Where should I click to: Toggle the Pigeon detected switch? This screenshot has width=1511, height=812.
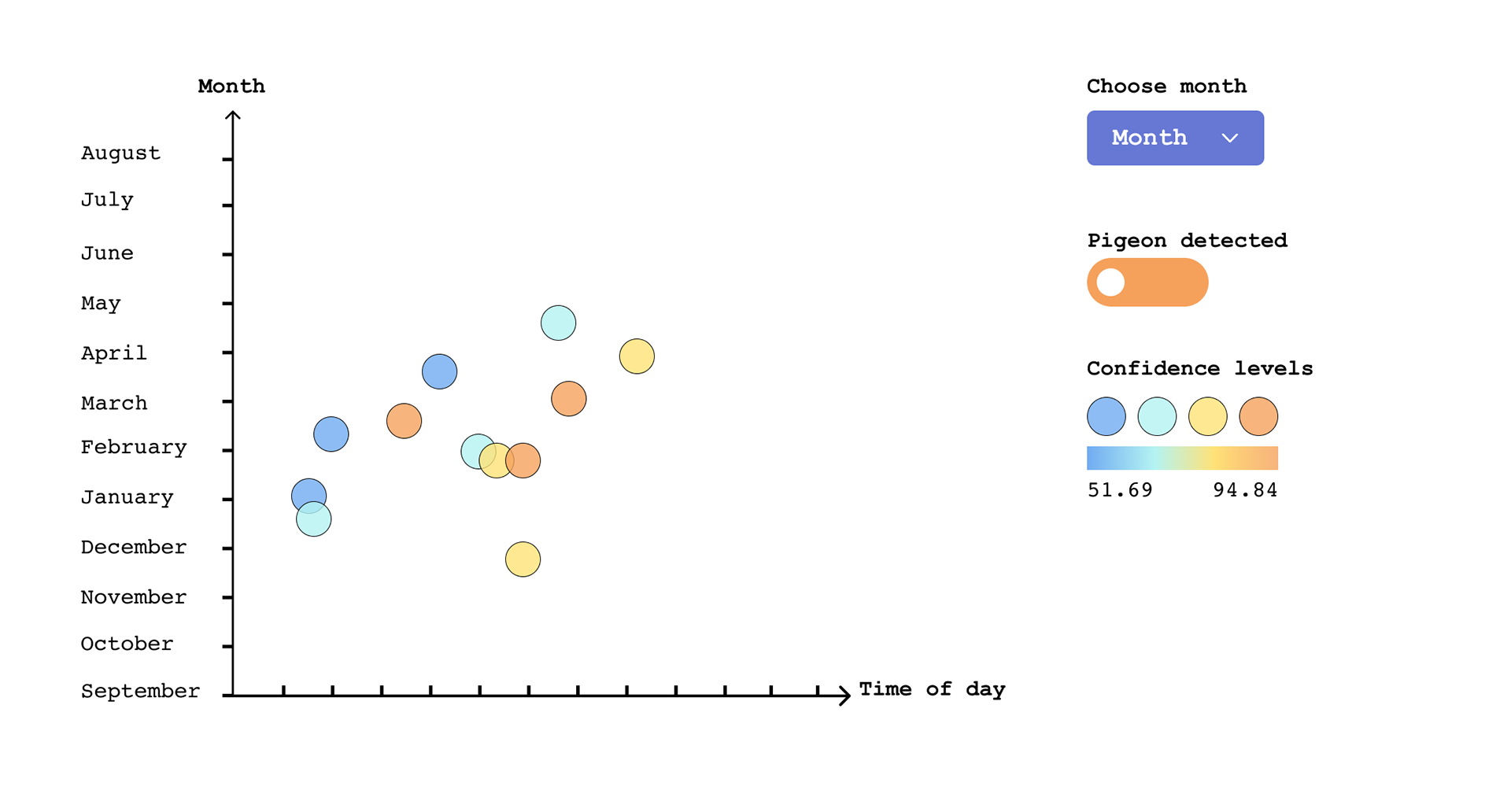click(1147, 282)
